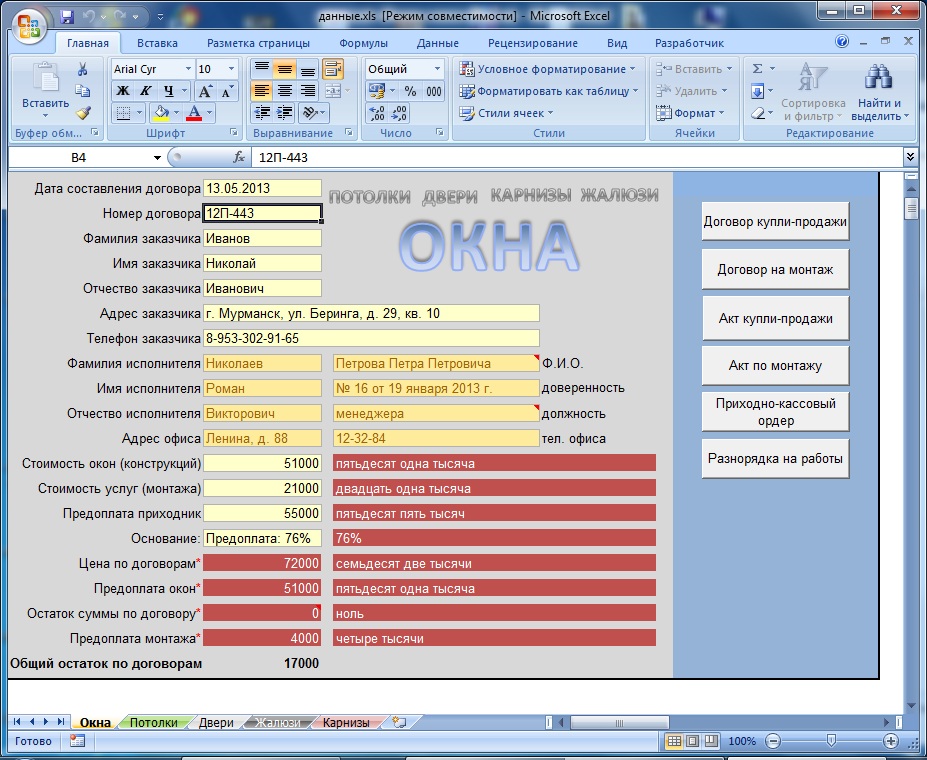Click the Clear eraser icon
927x760 pixels.
pyautogui.click(x=757, y=113)
